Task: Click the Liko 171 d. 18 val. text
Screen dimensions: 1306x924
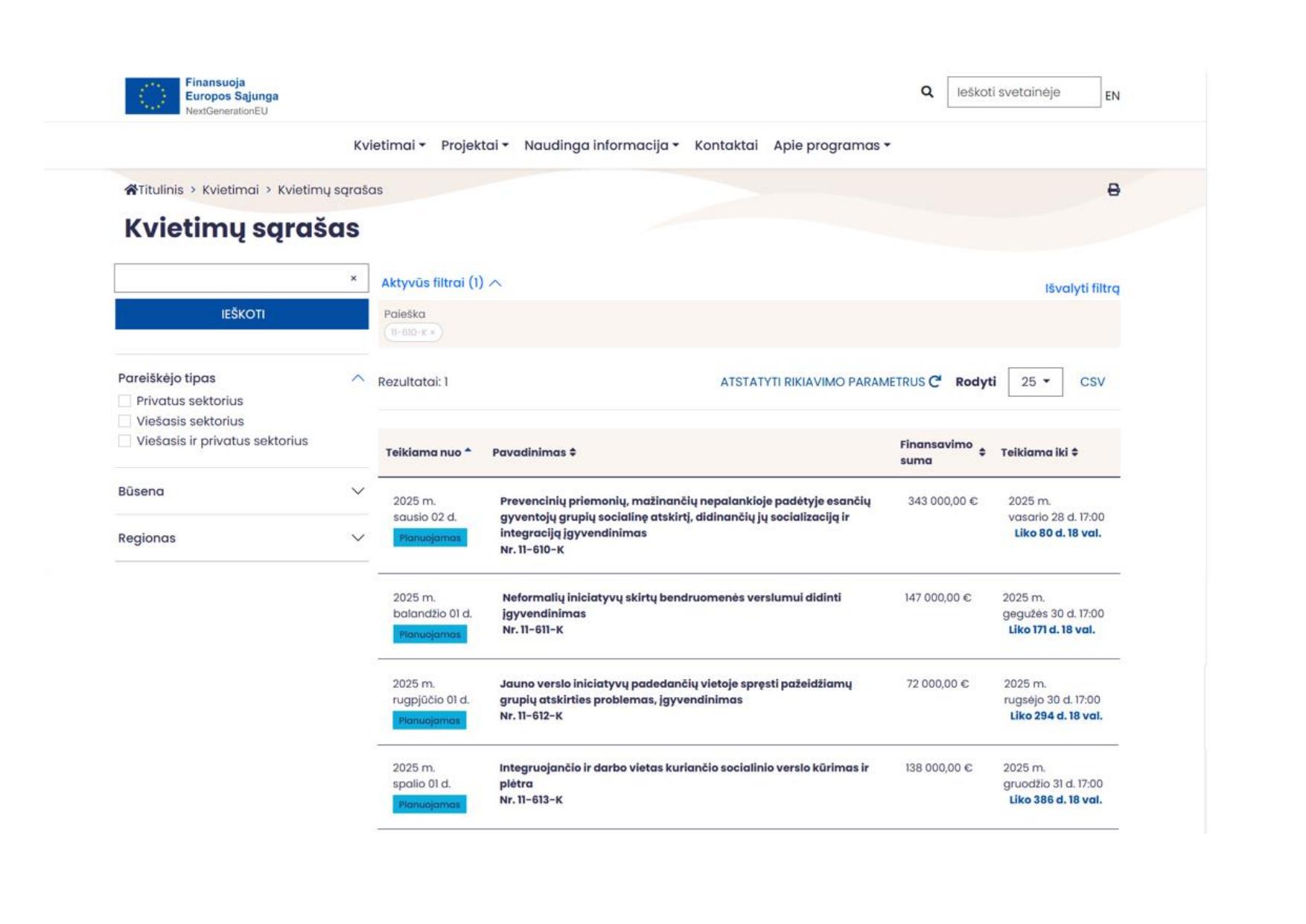Action: [1051, 630]
